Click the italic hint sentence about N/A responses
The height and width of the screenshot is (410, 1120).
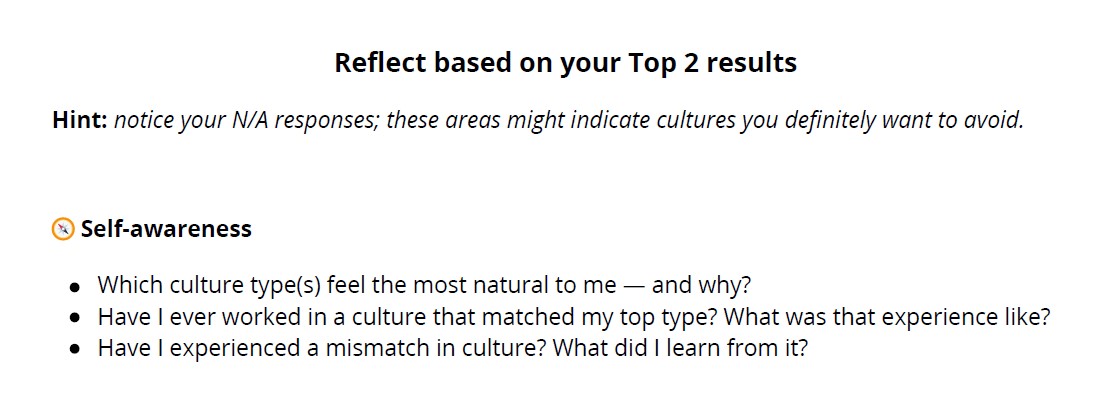click(569, 121)
